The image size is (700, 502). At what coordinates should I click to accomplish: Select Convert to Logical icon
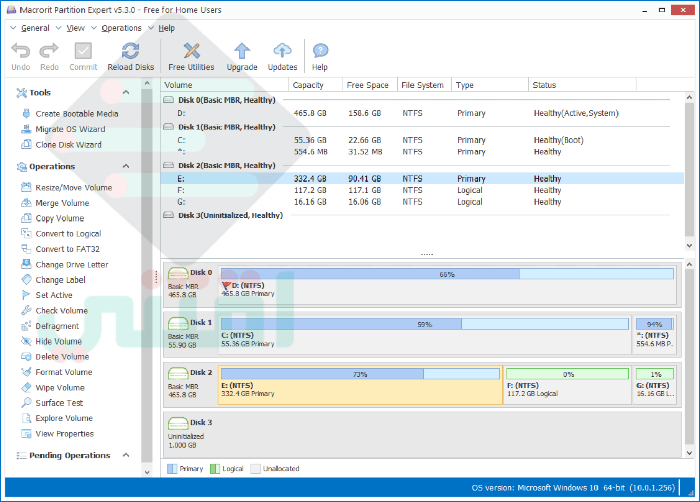(26, 233)
